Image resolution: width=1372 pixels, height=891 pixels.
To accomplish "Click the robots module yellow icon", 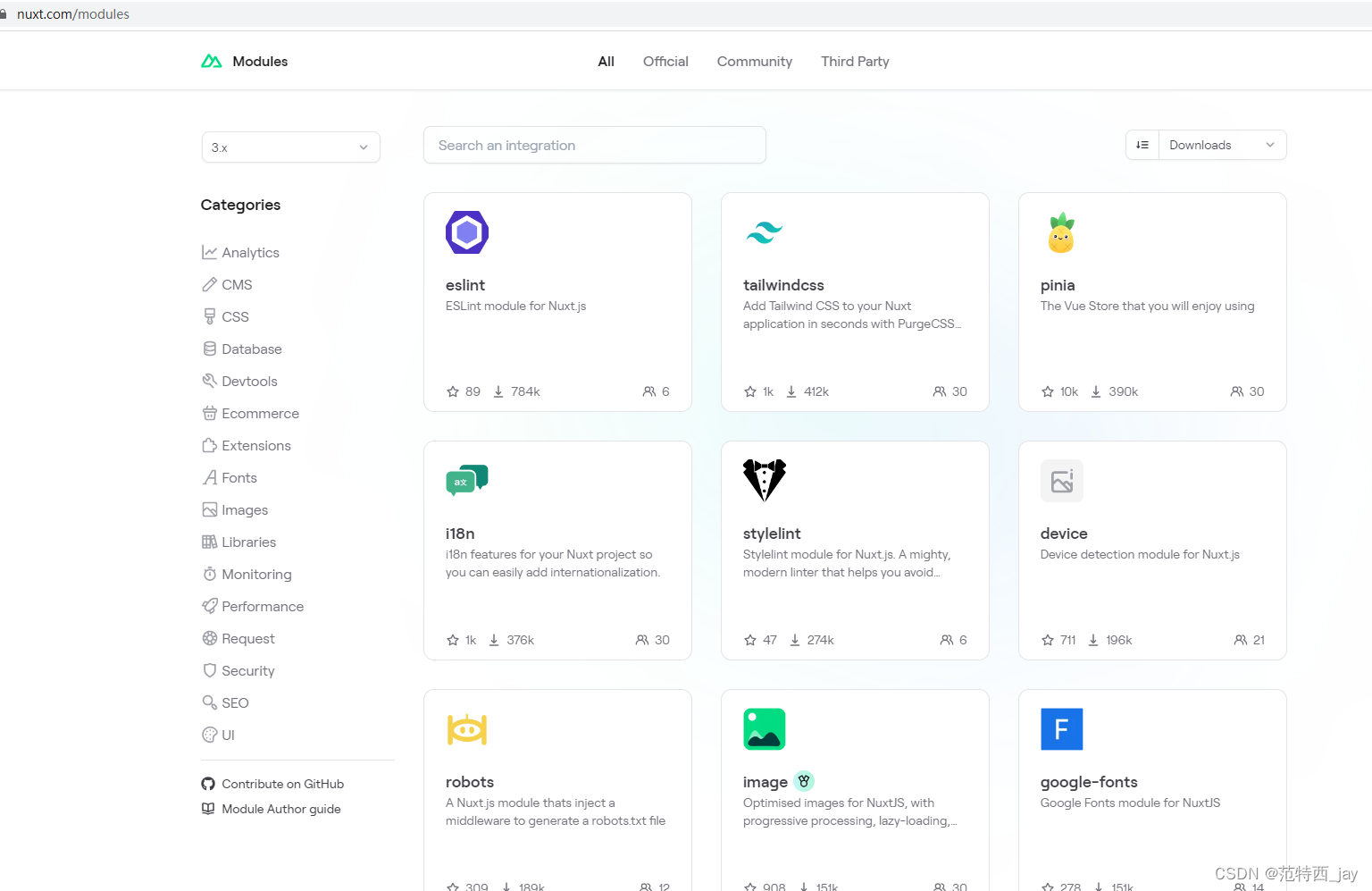I will [466, 729].
